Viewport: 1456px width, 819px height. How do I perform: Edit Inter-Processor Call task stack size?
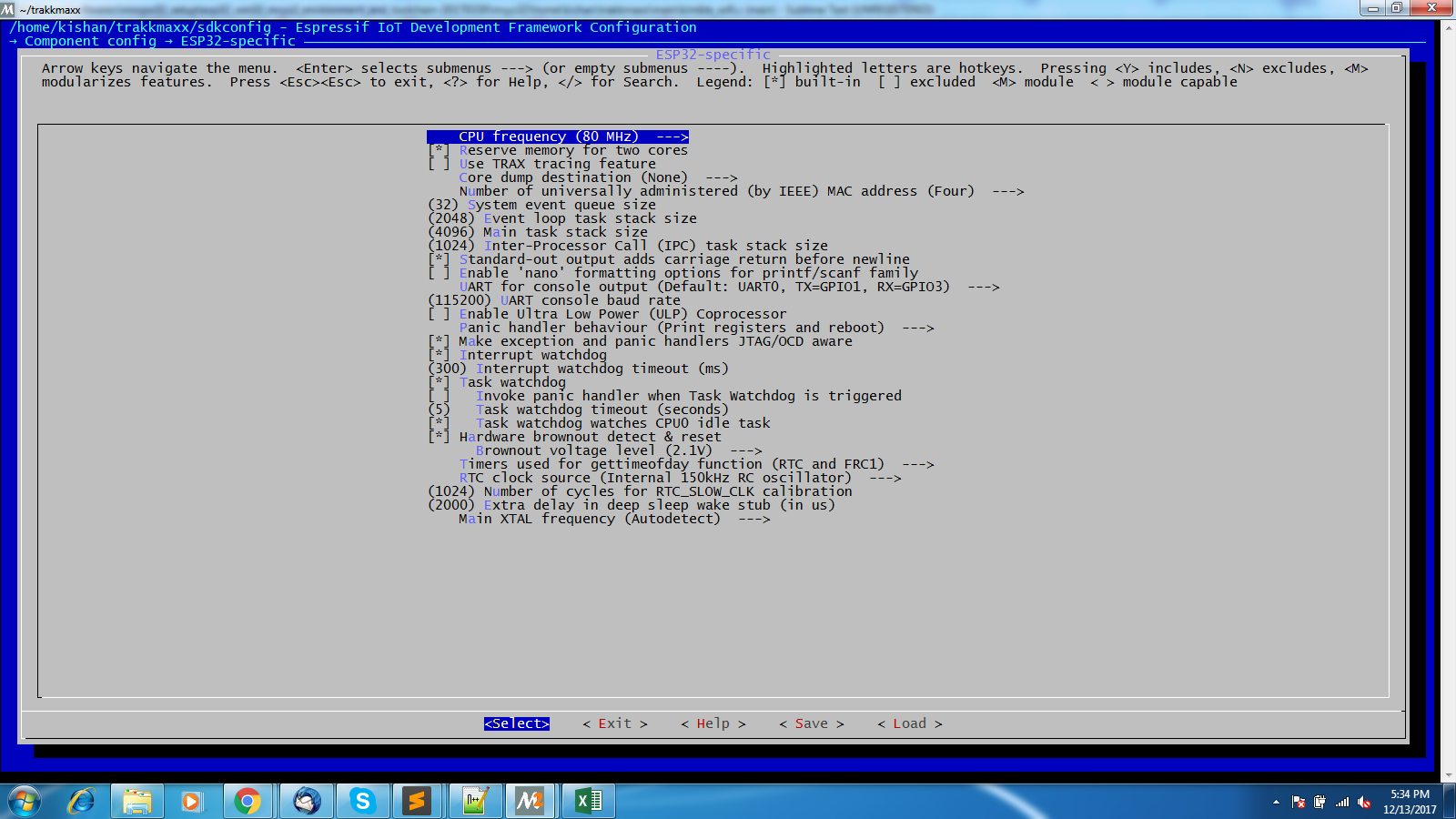(628, 246)
